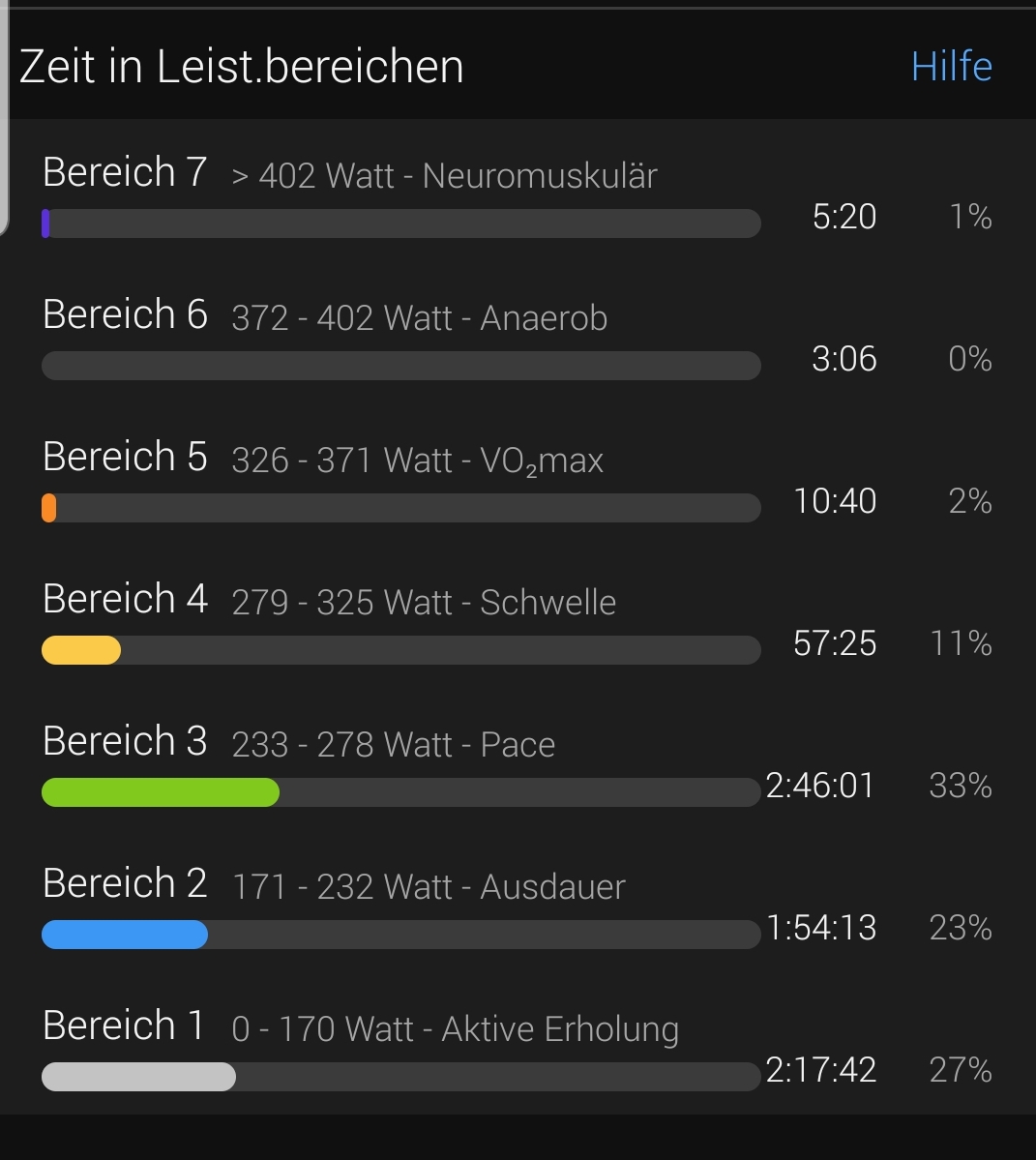Click the orange Bereich 5 VO2max bar
The height and width of the screenshot is (1160, 1036).
[x=400, y=508]
